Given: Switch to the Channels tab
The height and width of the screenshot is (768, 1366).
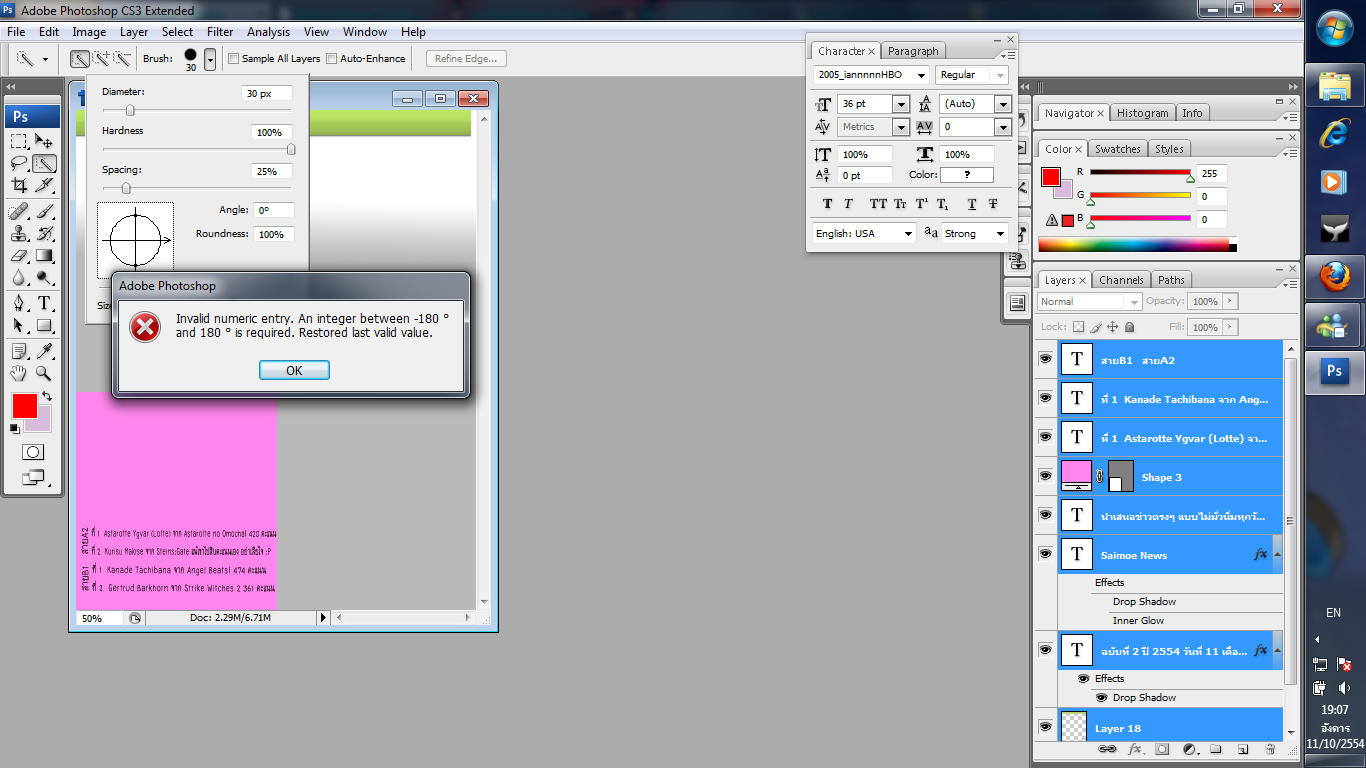Looking at the screenshot, I should (x=1121, y=280).
